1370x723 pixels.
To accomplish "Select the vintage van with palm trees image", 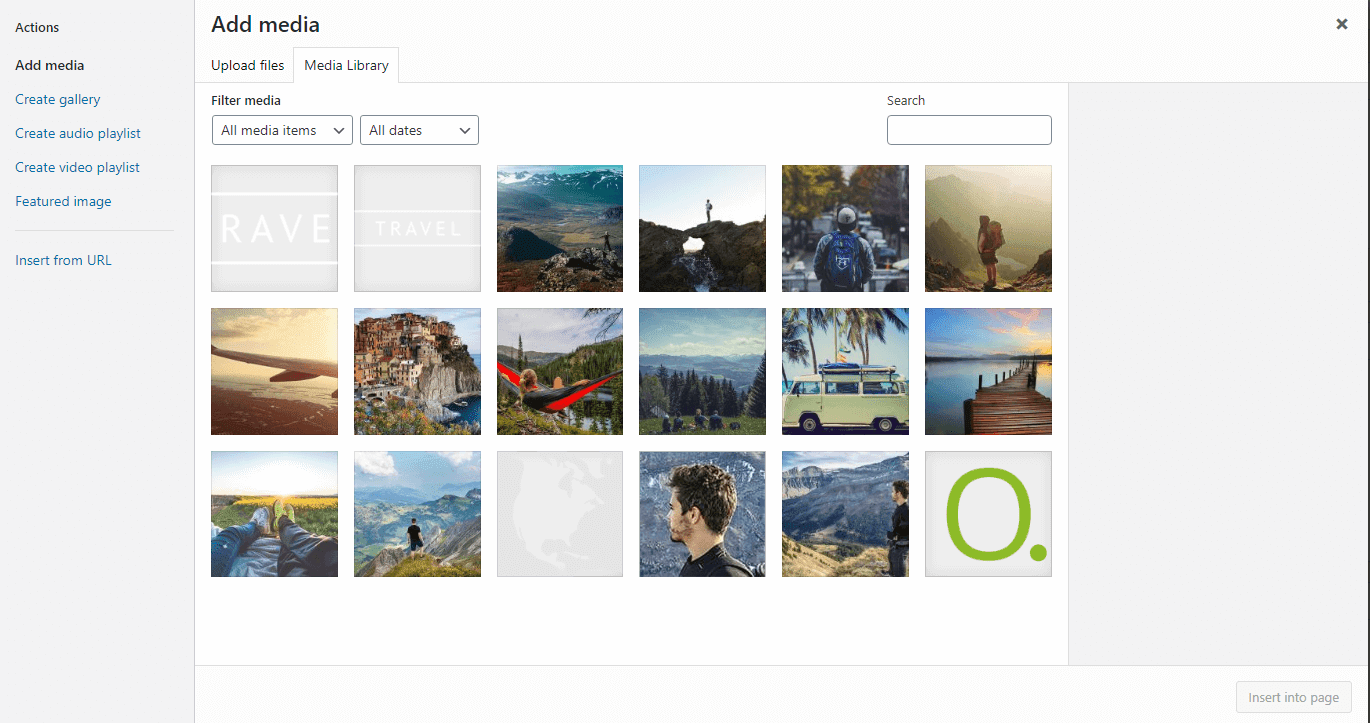I will [845, 371].
